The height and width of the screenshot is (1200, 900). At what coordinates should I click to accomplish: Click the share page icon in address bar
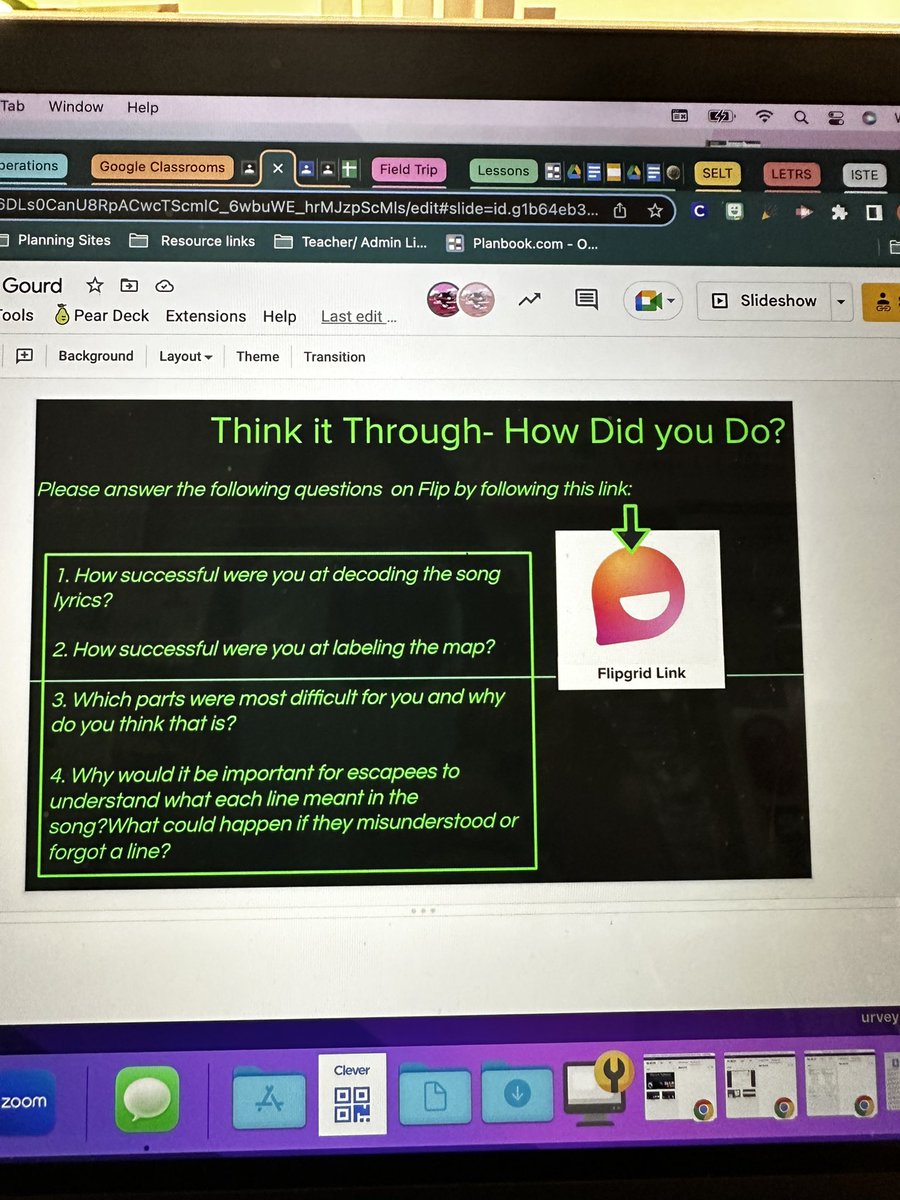click(x=620, y=210)
